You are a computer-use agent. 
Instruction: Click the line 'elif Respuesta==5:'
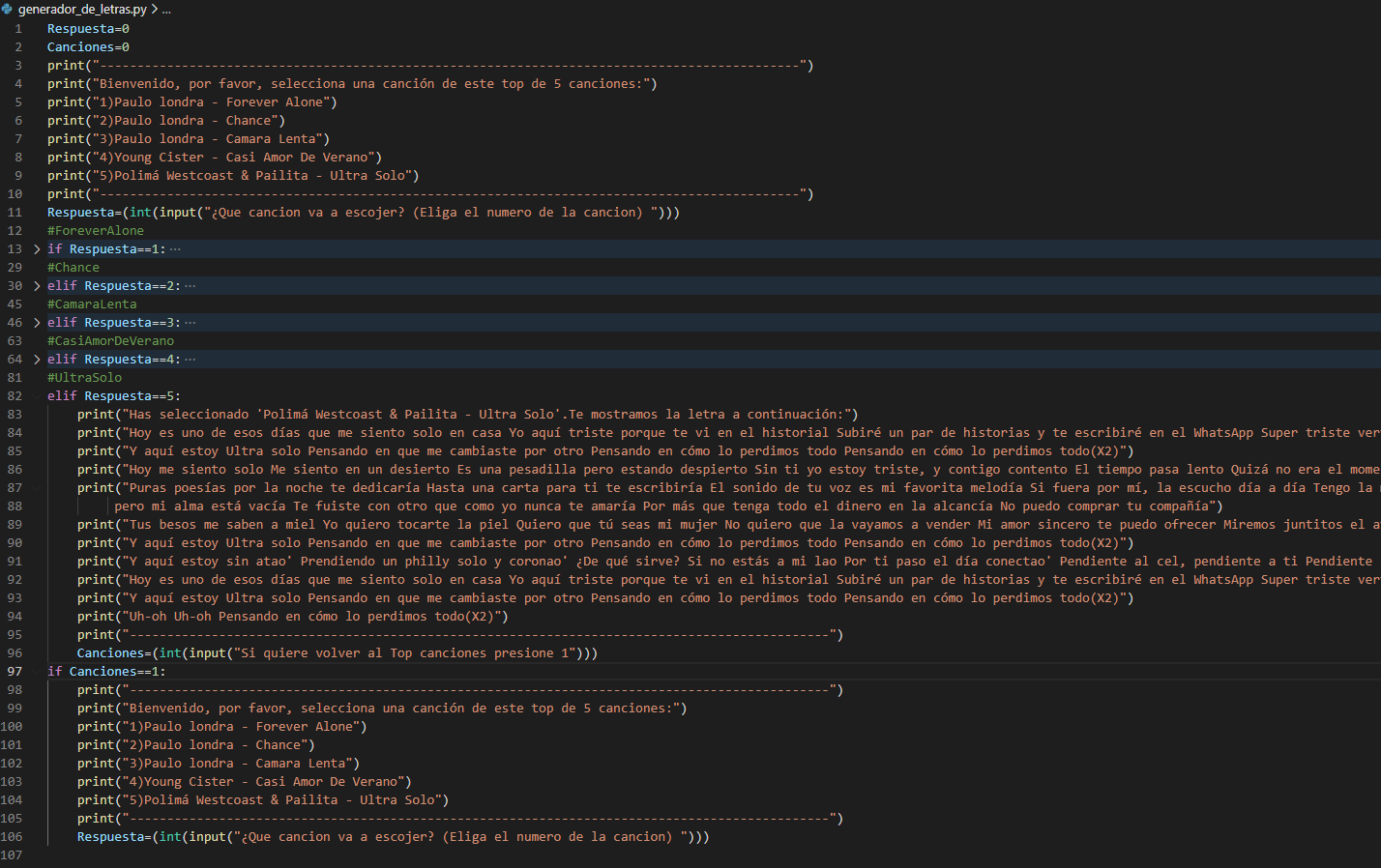(x=114, y=396)
